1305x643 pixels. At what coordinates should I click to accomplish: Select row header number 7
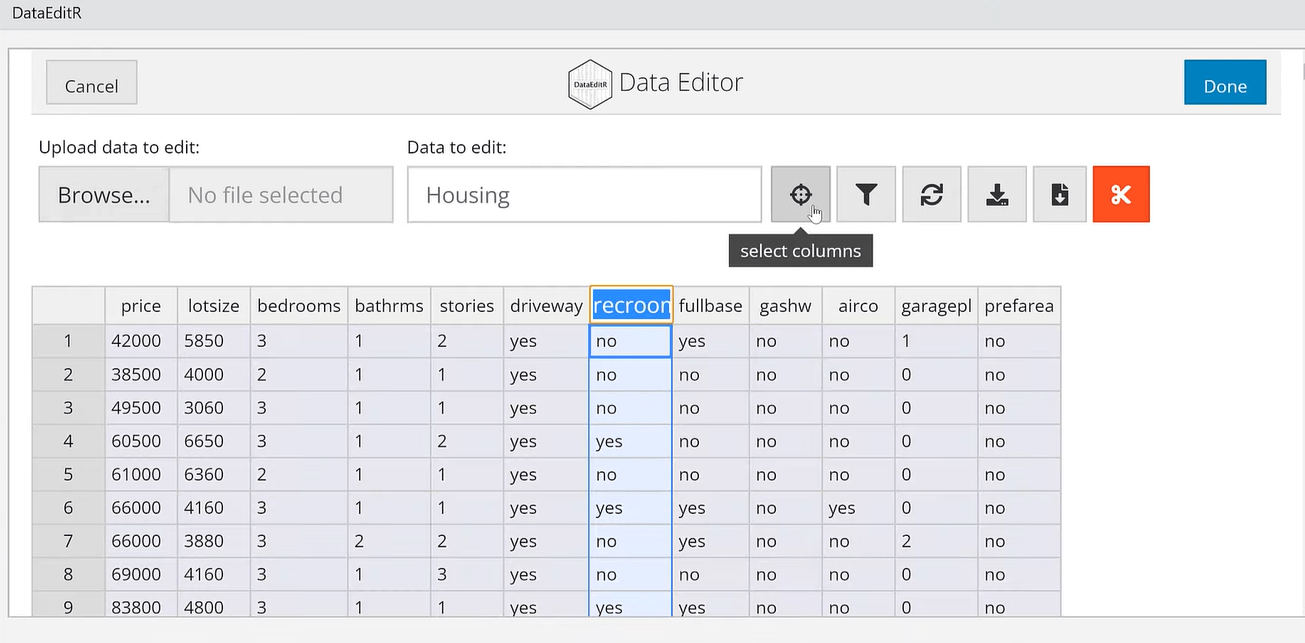tap(68, 541)
